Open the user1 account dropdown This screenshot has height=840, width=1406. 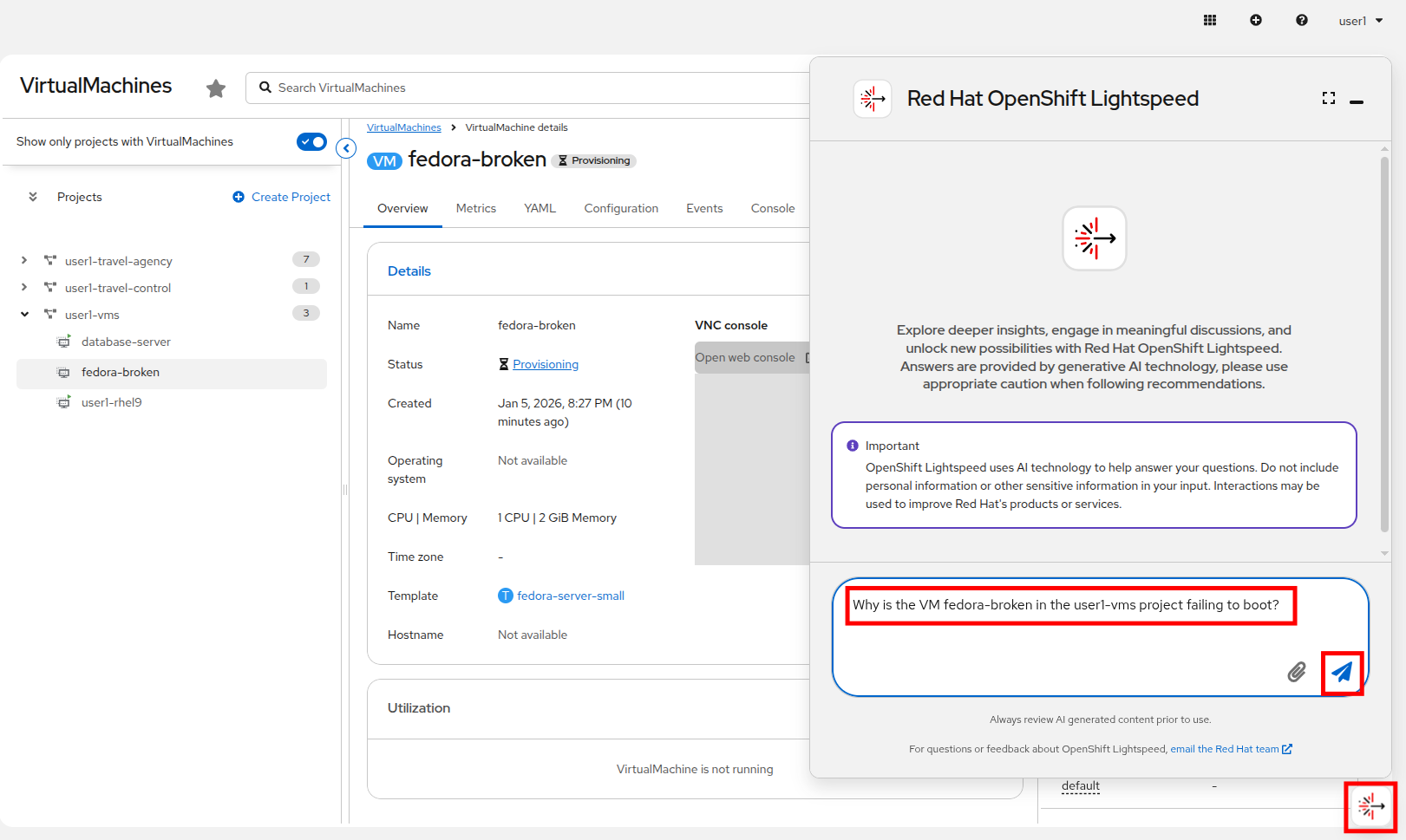pos(1360,21)
